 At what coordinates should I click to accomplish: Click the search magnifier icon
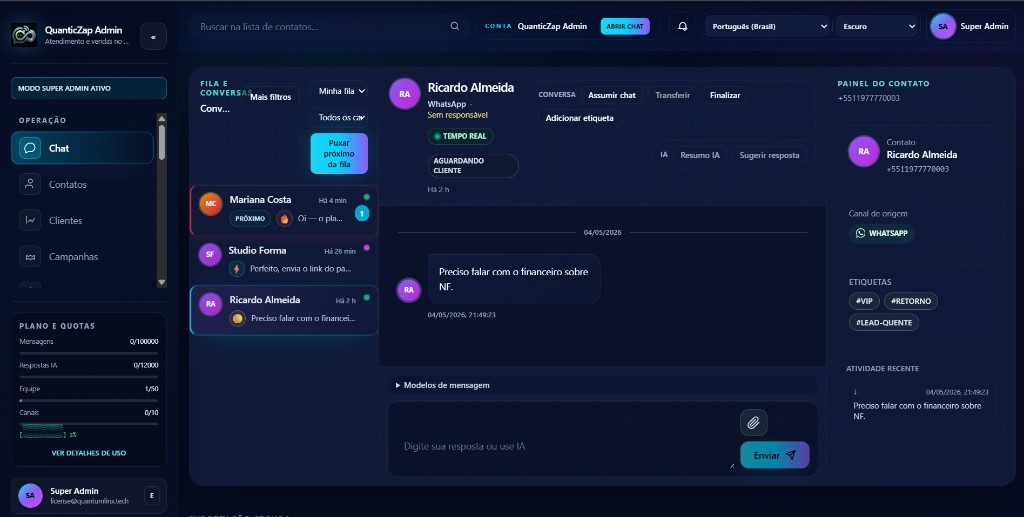pos(455,26)
